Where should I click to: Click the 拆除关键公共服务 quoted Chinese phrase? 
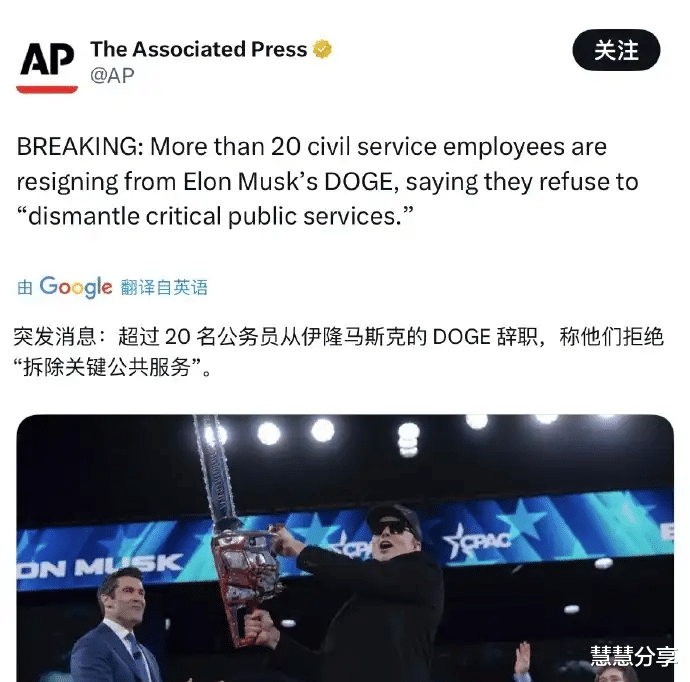point(106,367)
